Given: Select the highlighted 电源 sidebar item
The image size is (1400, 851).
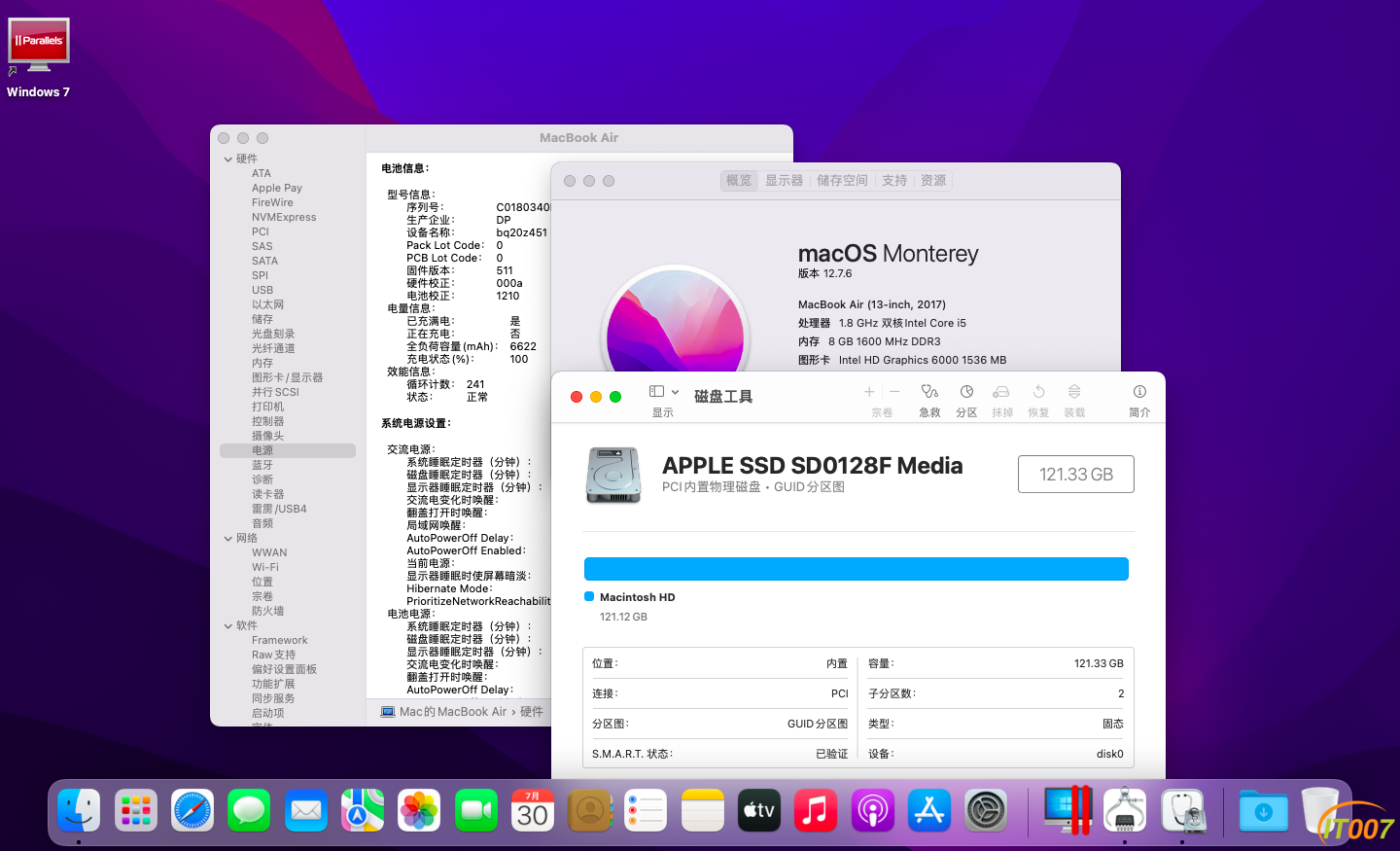Looking at the screenshot, I should (x=288, y=450).
